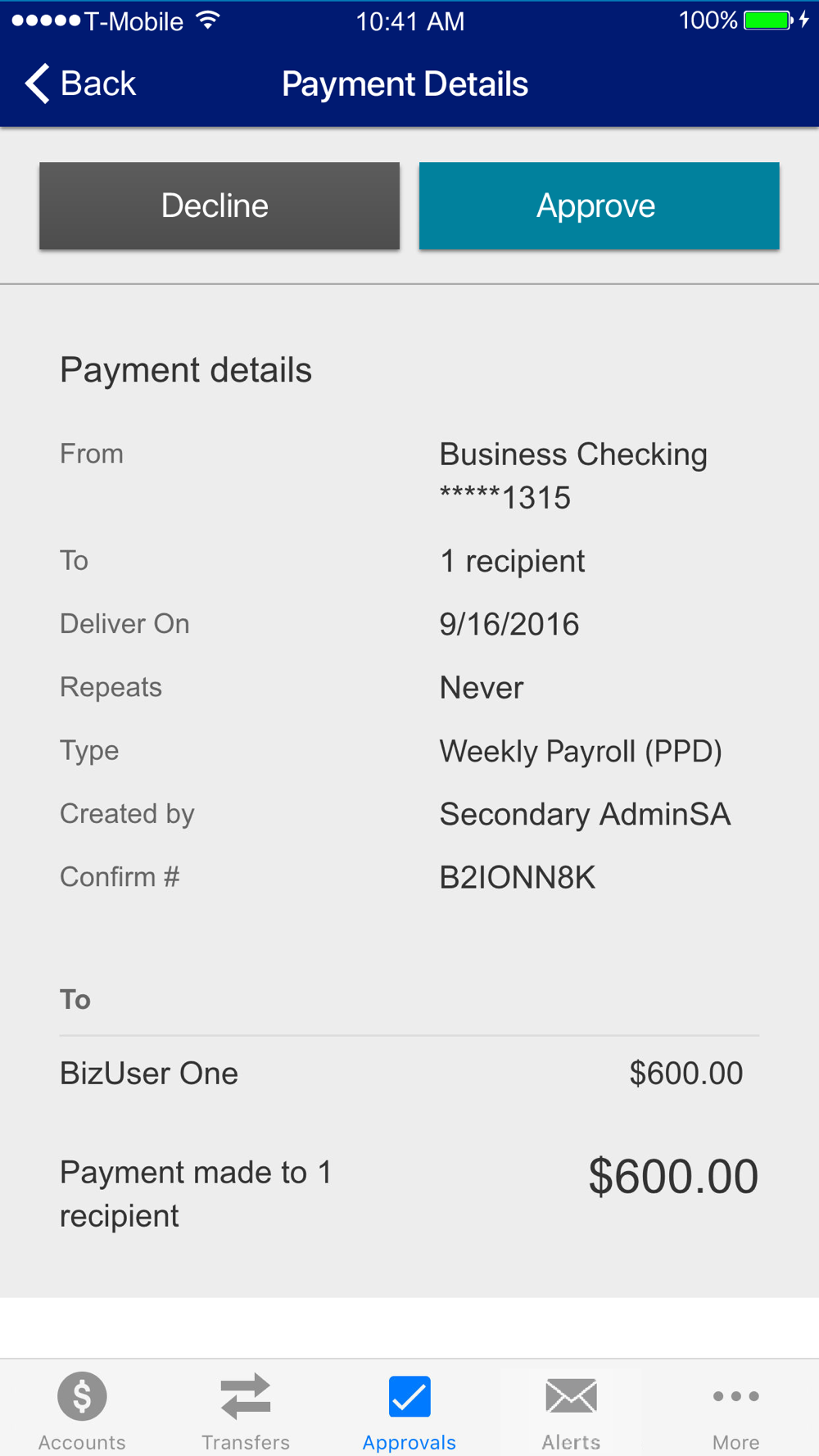Select the Approvals checkmark icon
The image size is (819, 1456).
[409, 1395]
